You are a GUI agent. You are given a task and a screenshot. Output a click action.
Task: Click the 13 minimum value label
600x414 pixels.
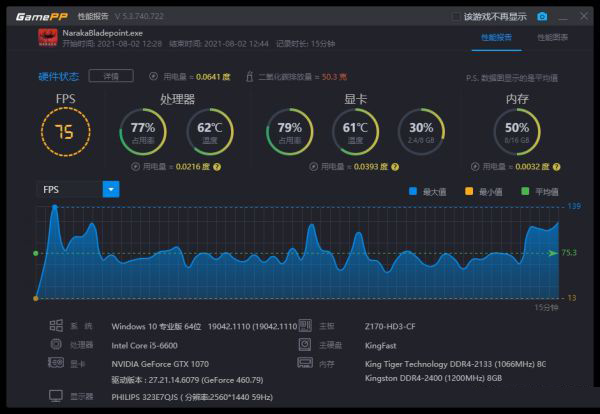point(571,298)
